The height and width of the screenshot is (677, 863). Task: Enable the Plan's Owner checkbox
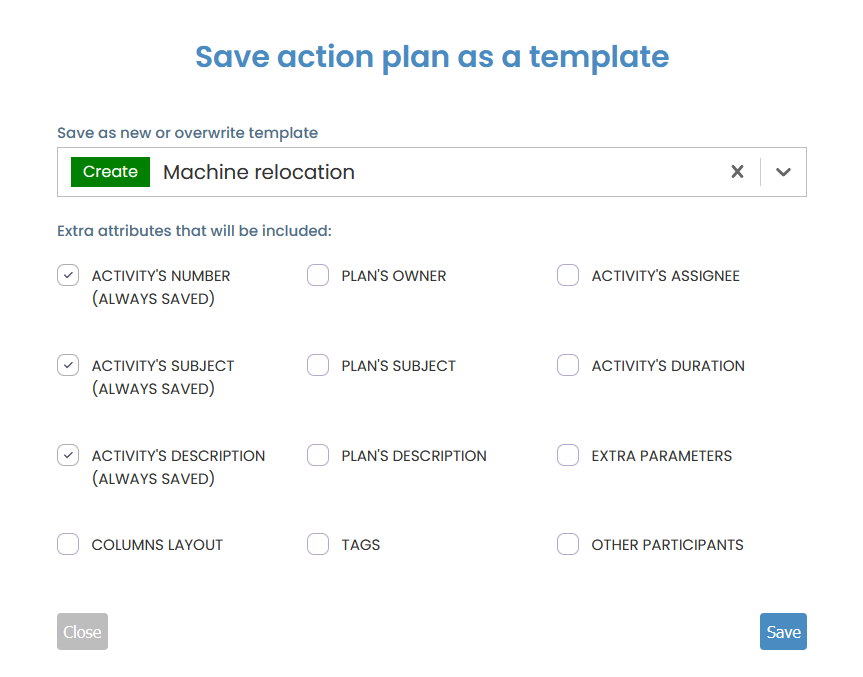(318, 276)
